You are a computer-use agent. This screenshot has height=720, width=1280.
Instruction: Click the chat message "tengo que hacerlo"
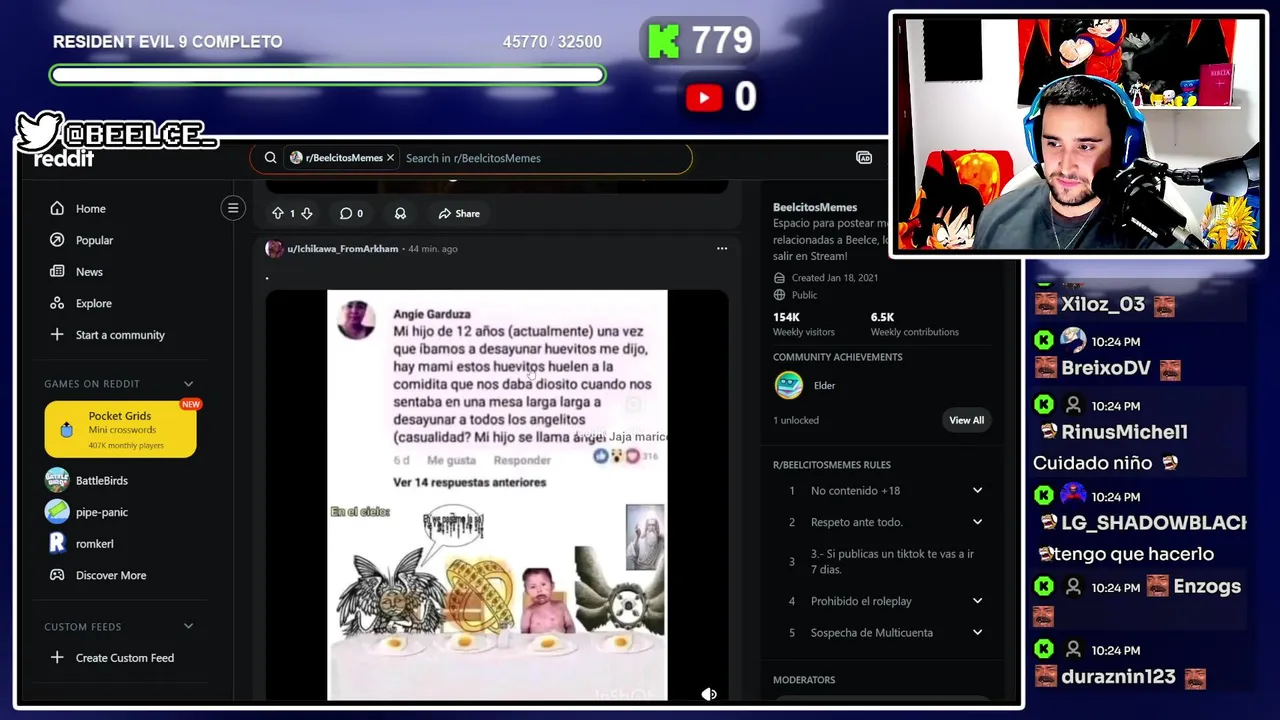[1132, 554]
